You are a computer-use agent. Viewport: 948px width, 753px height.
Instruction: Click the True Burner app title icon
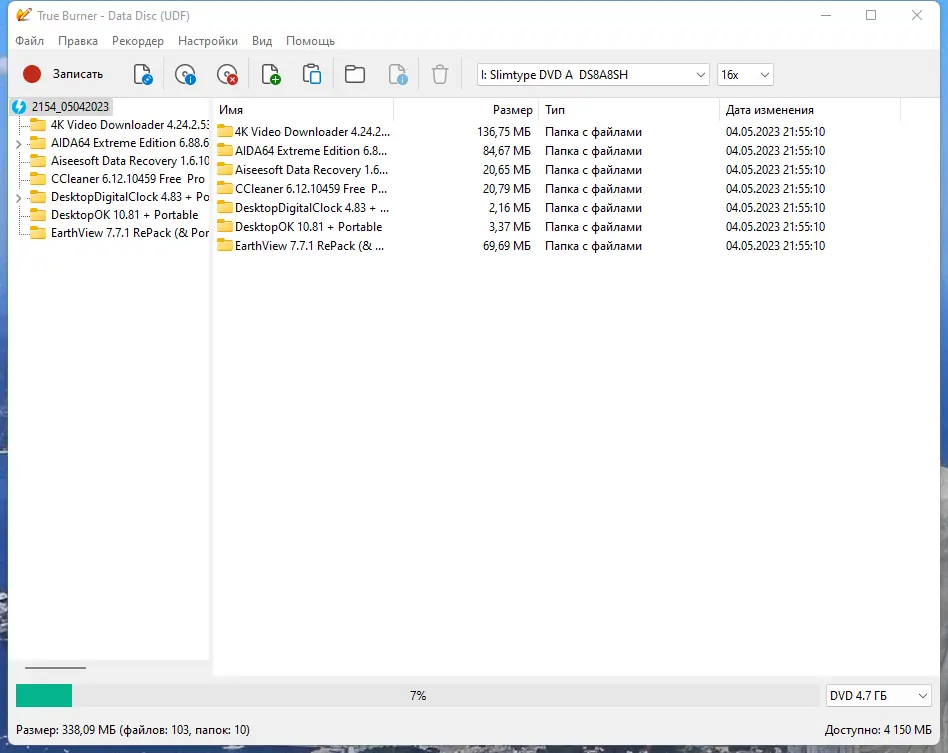point(24,15)
